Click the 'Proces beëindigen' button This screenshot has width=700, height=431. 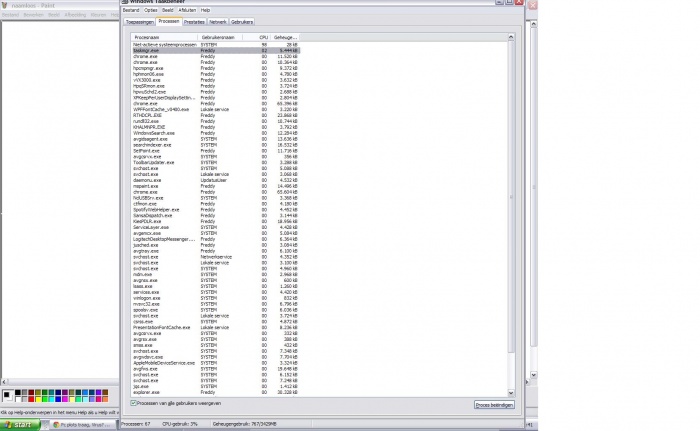(x=494, y=405)
